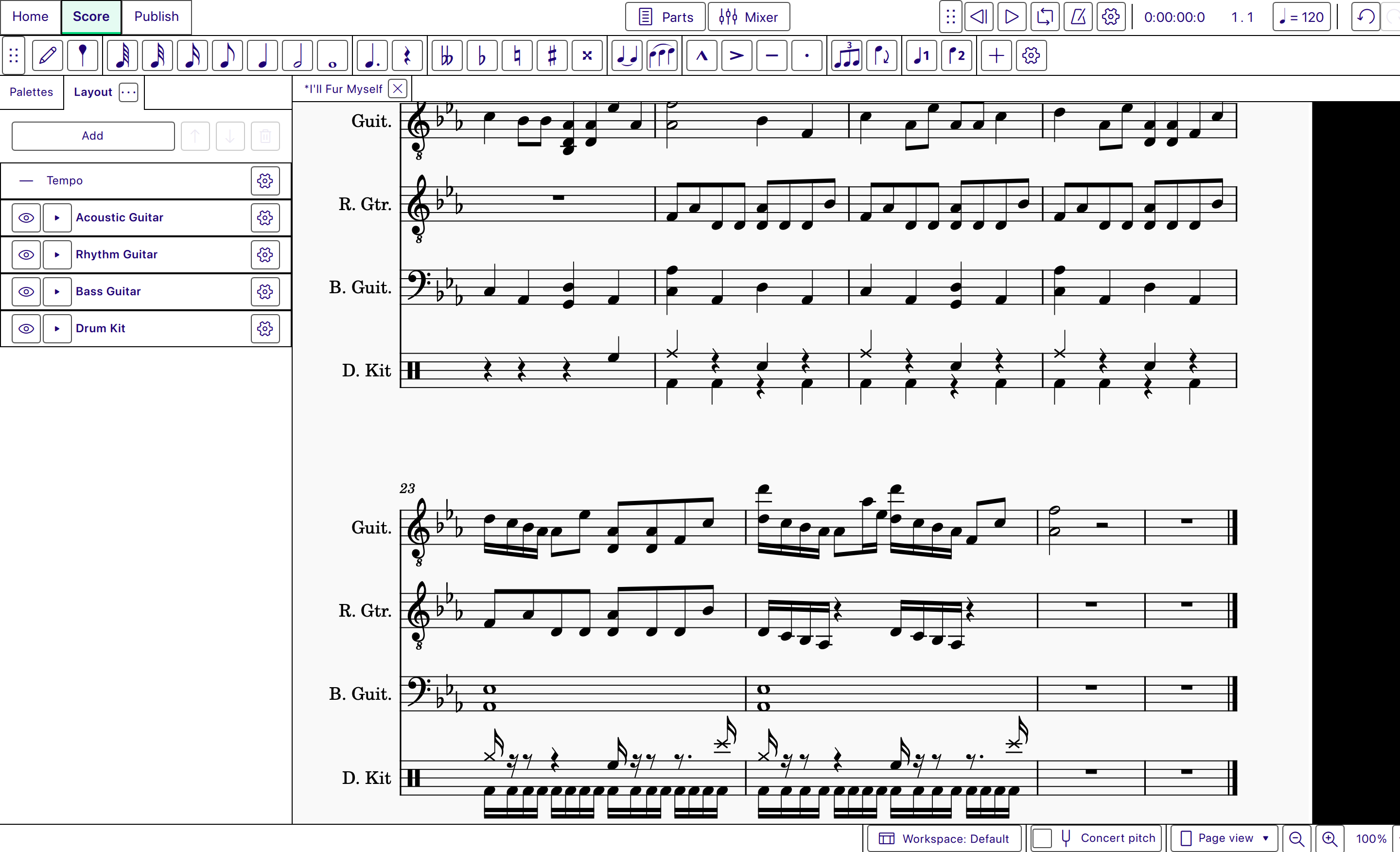1400x852 pixels.
Task: Switch to the Palettes tab
Action: [x=31, y=92]
